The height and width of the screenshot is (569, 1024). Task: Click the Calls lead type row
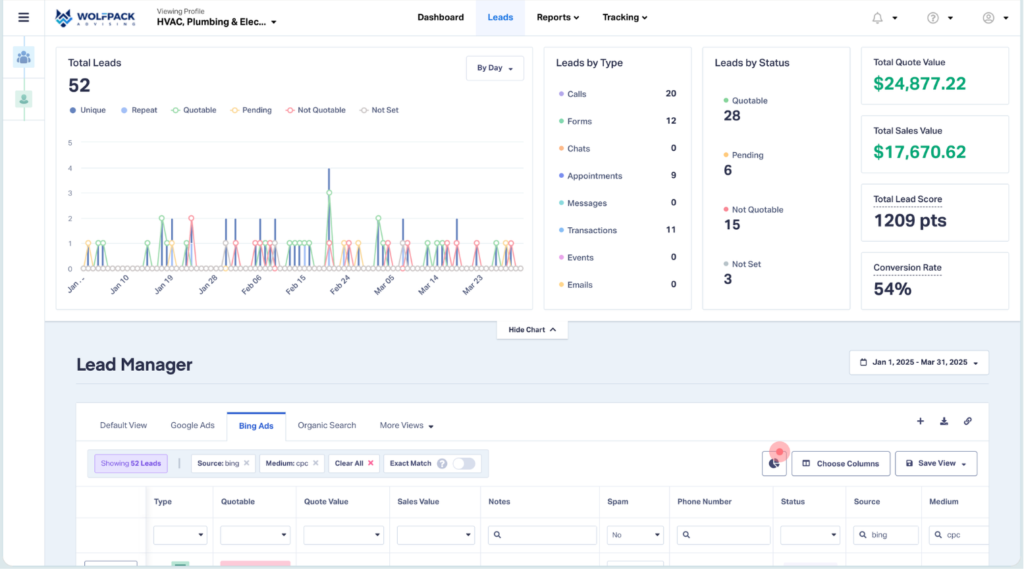[617, 94]
